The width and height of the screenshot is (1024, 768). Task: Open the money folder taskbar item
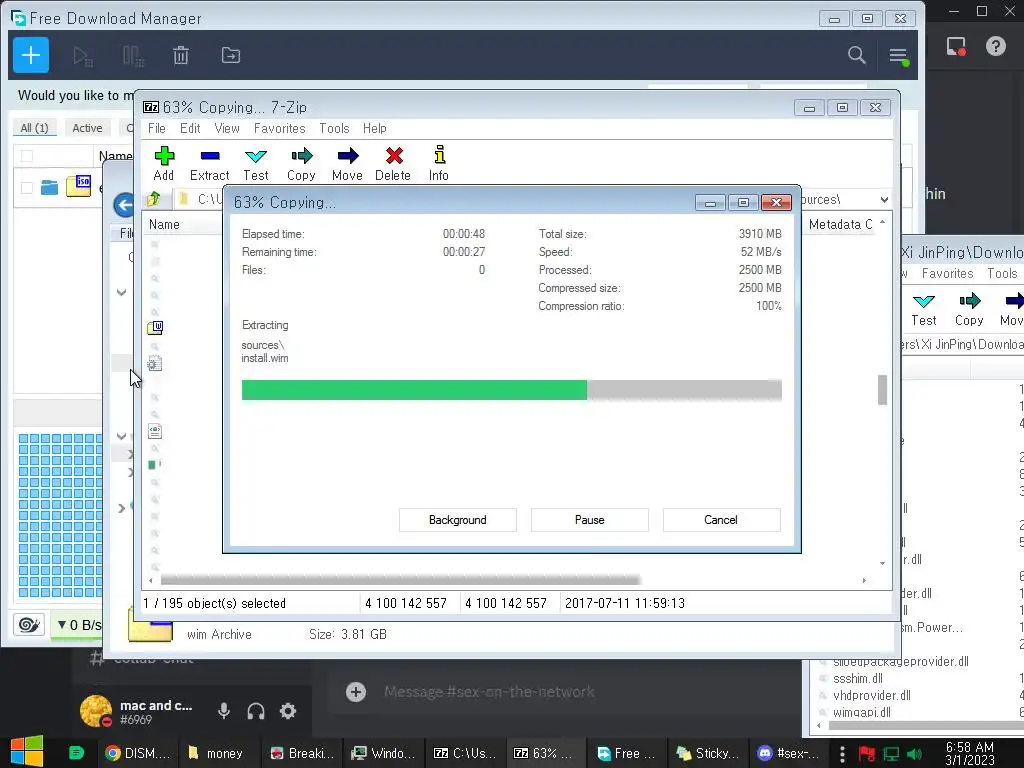click(216, 754)
